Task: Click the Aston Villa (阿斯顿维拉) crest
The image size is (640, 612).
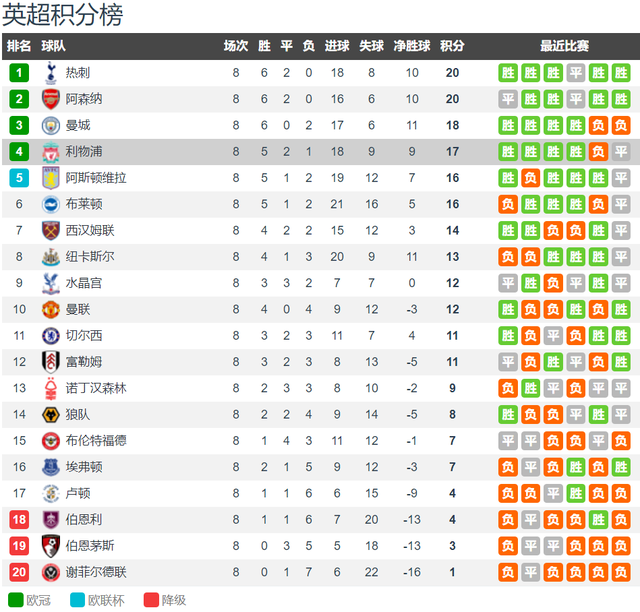Action: tap(50, 177)
